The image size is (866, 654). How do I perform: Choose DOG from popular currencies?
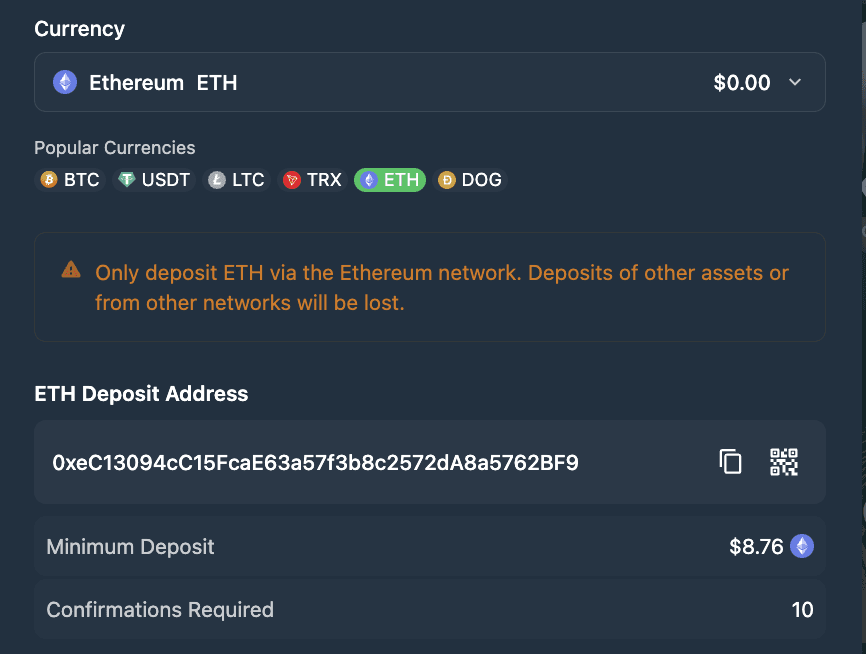point(472,180)
